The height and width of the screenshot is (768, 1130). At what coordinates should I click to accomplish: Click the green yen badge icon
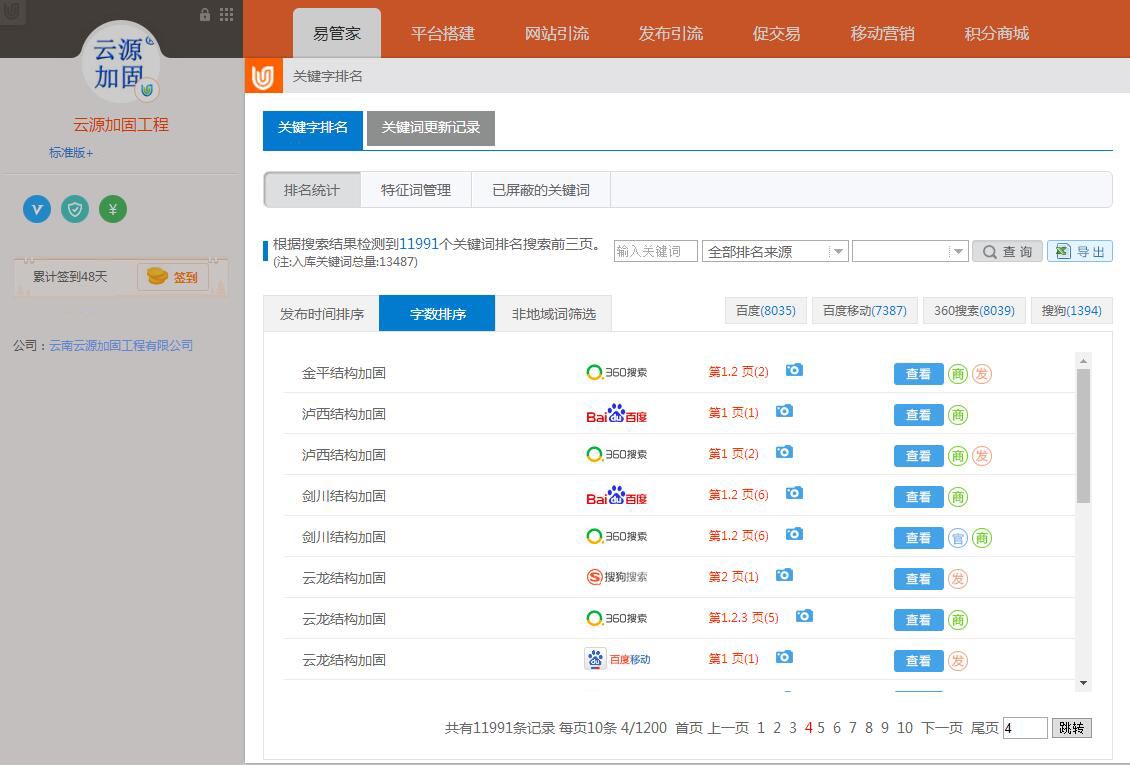tap(112, 210)
